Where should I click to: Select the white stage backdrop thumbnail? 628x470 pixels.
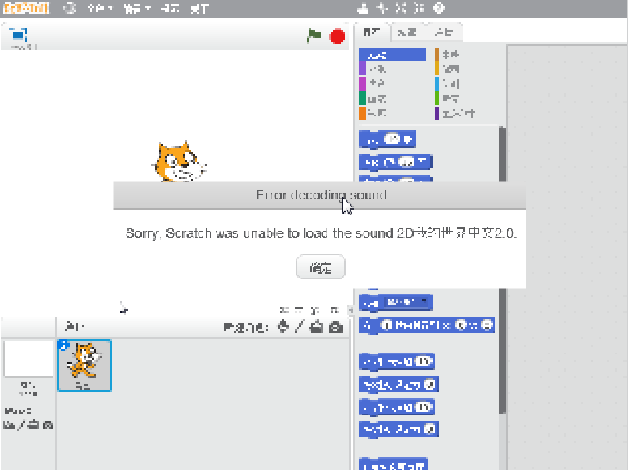pos(28,358)
